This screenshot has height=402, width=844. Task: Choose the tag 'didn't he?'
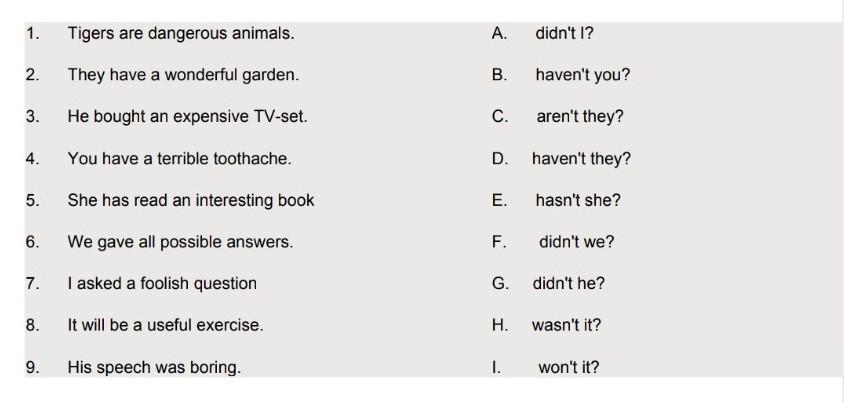point(568,284)
